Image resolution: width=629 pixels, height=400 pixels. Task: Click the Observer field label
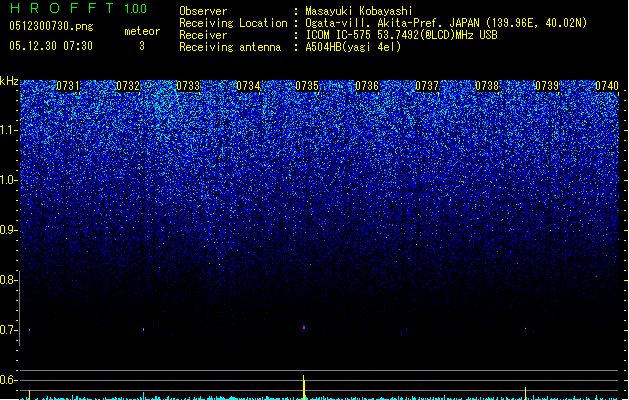point(203,11)
